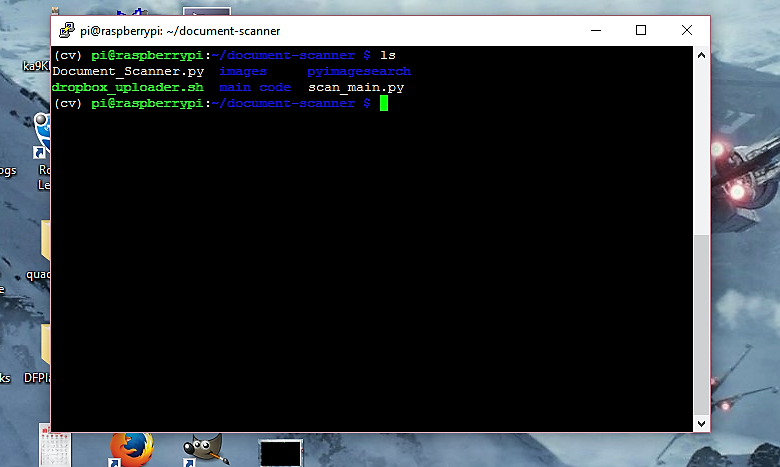Click the pyimagesearch directory name
Image resolution: width=780 pixels, height=467 pixels.
click(x=359, y=72)
